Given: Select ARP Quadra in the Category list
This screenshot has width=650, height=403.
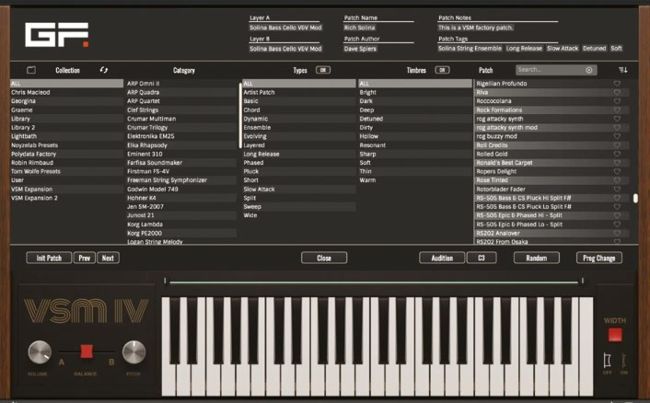Looking at the screenshot, I should point(143,92).
